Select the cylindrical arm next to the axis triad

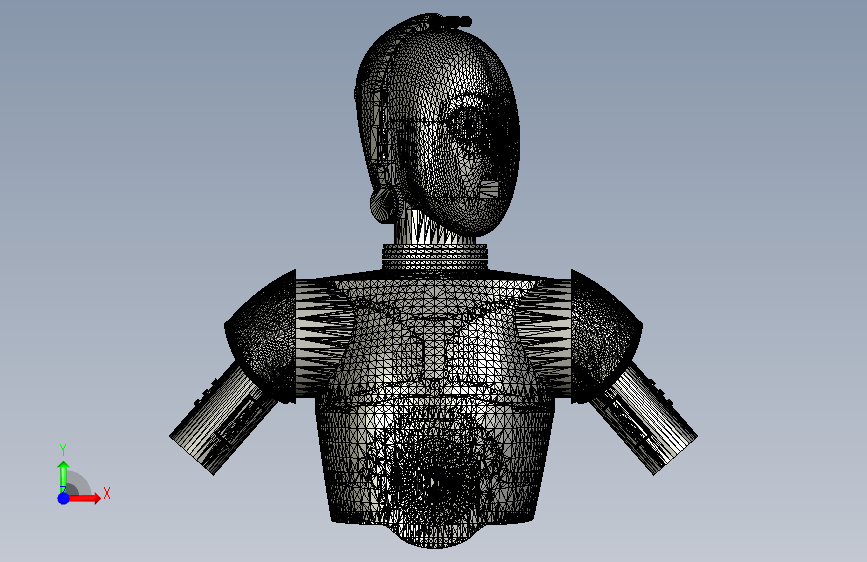point(224,419)
